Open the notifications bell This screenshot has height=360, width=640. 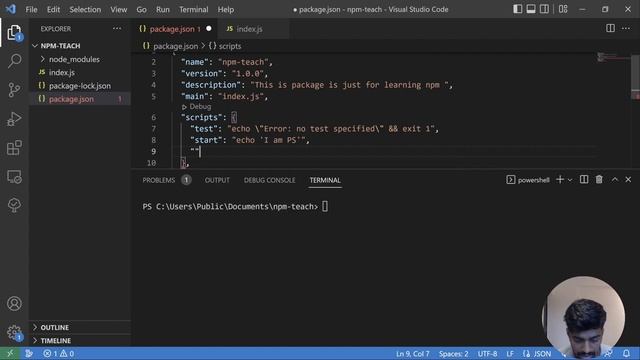(627, 353)
